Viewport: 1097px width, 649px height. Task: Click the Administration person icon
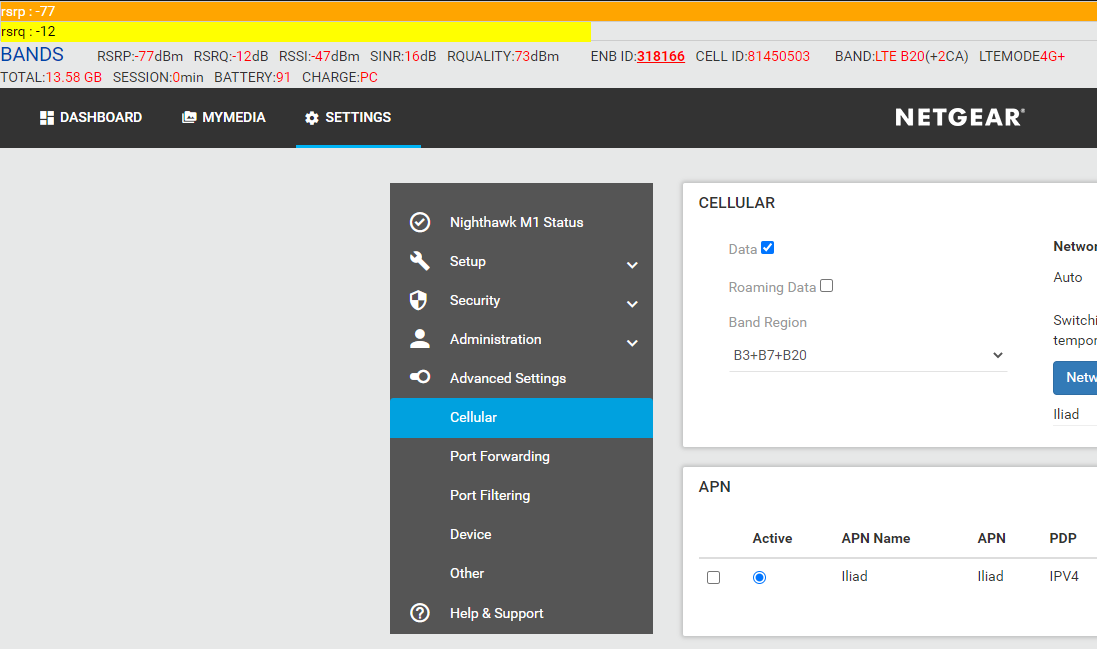click(420, 338)
